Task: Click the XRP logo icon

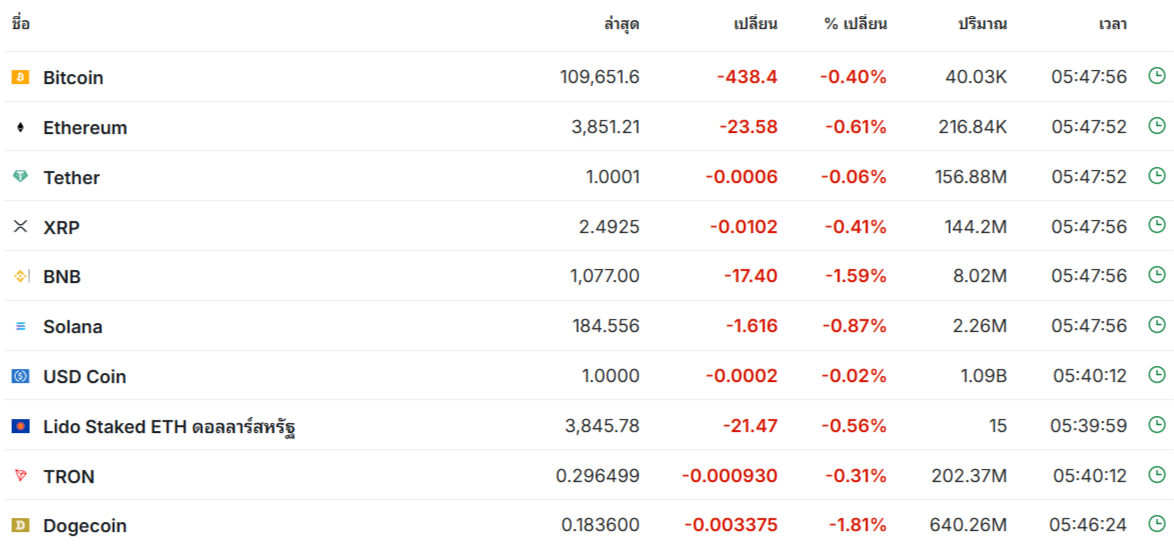Action: [20, 227]
